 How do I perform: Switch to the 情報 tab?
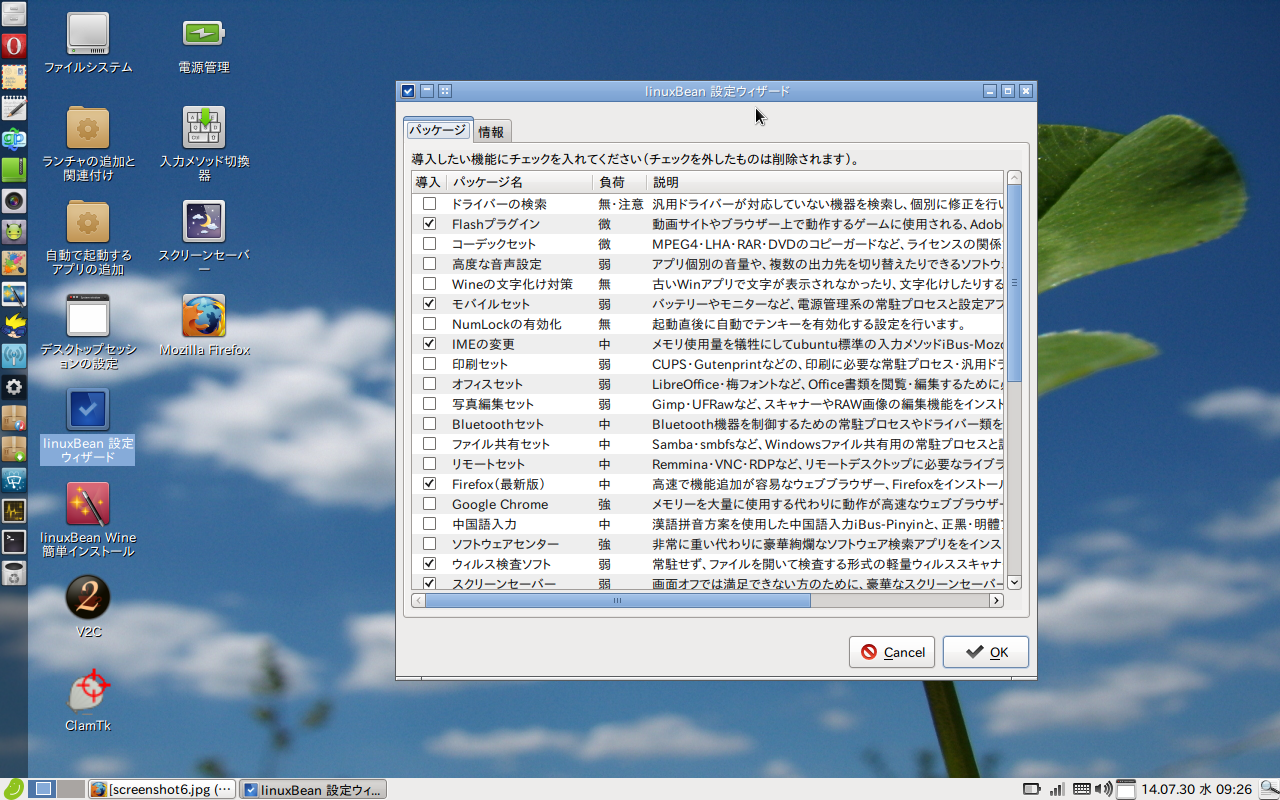(491, 132)
